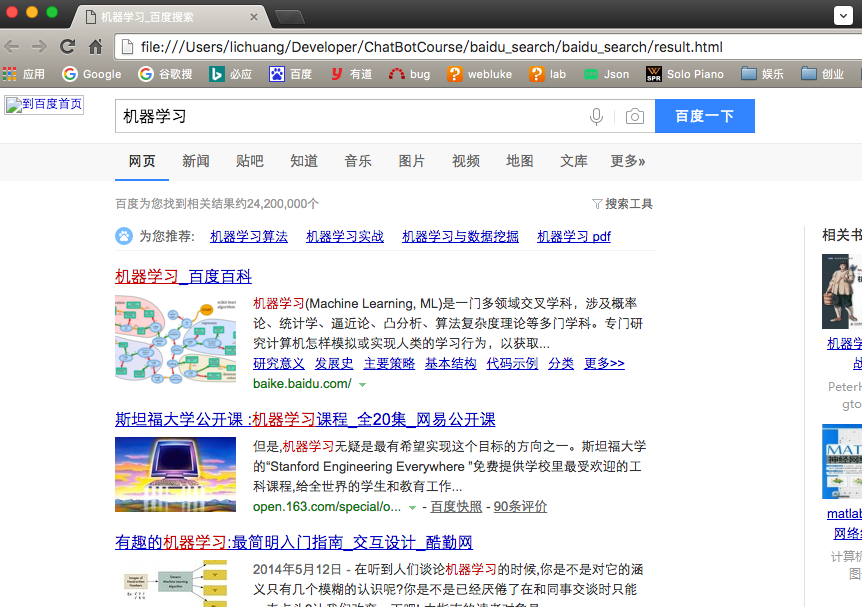Open the recommended 机器学习算法 link
Screen dimensions: 862x607
click(x=248, y=237)
